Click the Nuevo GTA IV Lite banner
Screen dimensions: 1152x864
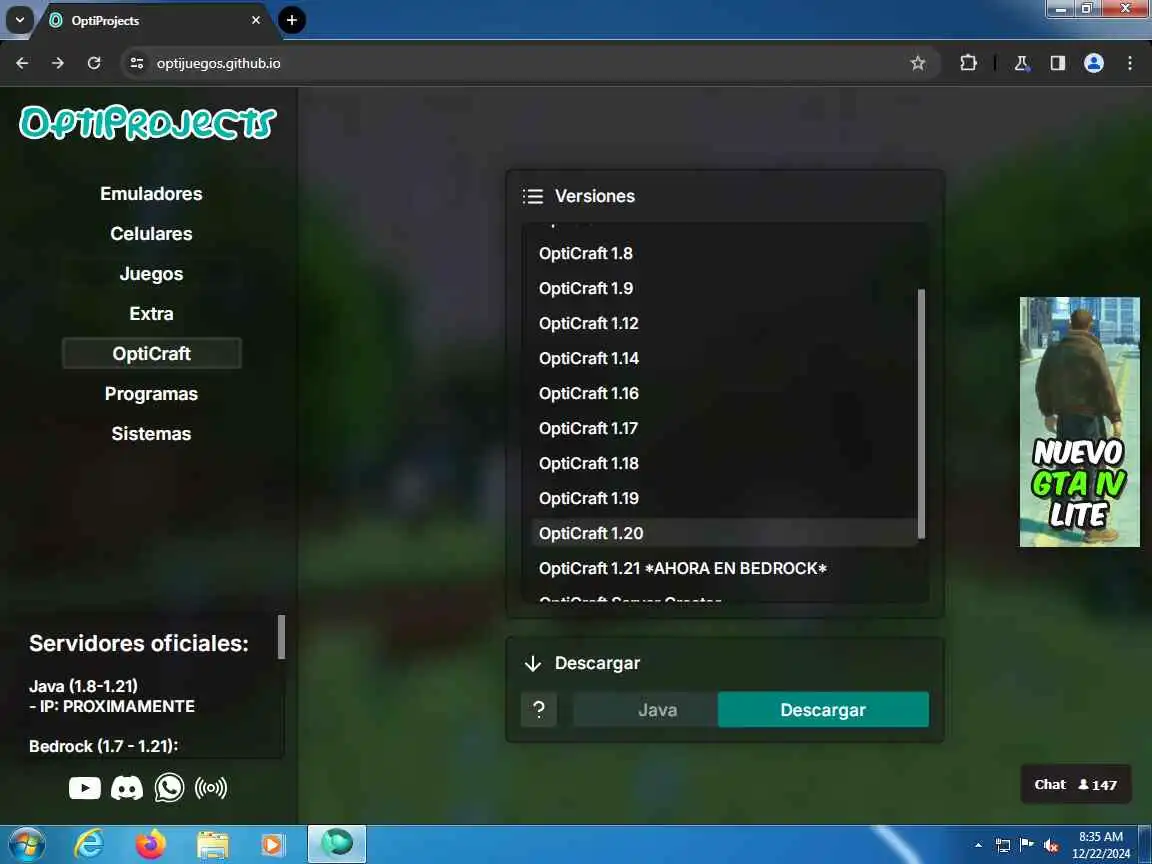1079,422
